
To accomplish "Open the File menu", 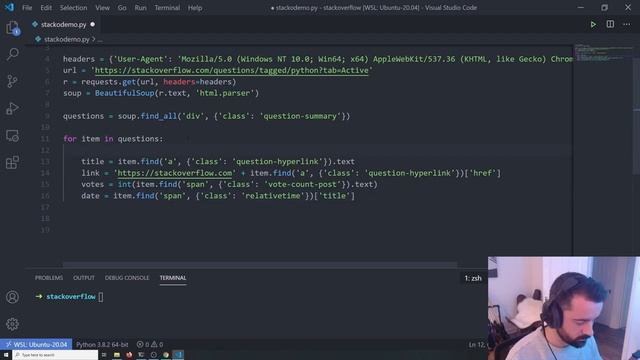I will click(27, 8).
